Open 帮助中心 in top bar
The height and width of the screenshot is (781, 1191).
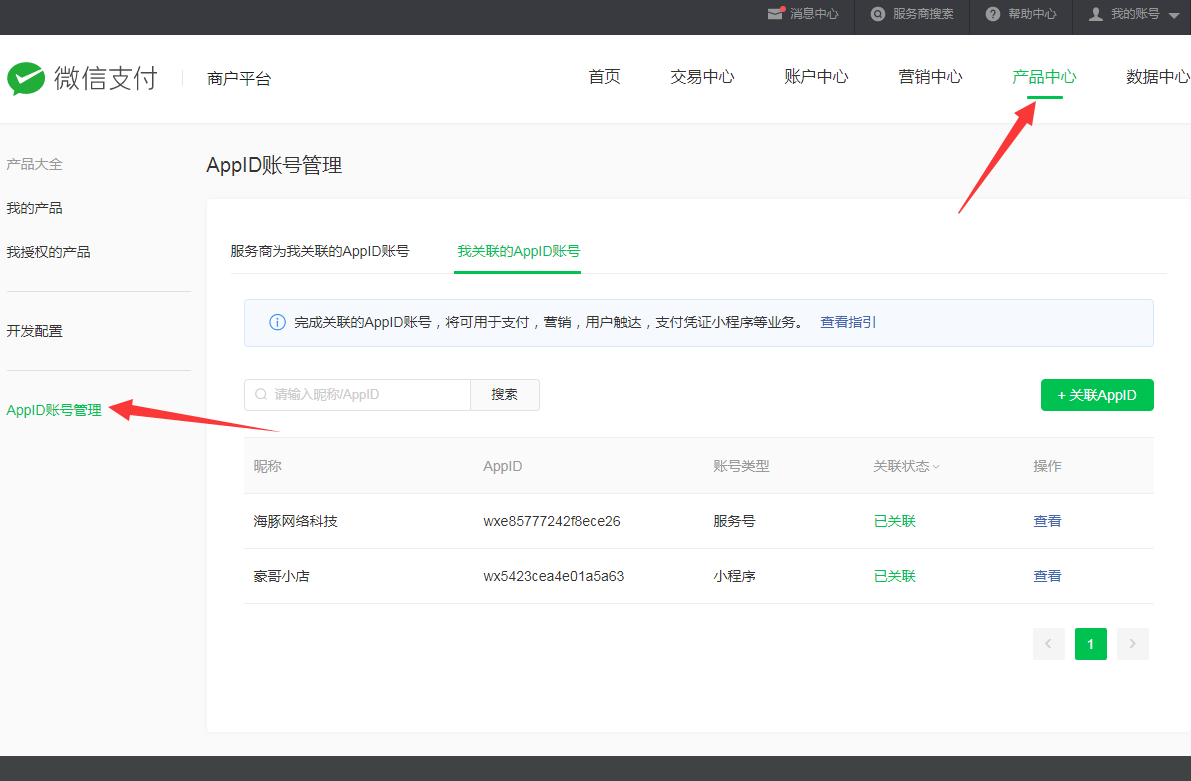[1032, 14]
